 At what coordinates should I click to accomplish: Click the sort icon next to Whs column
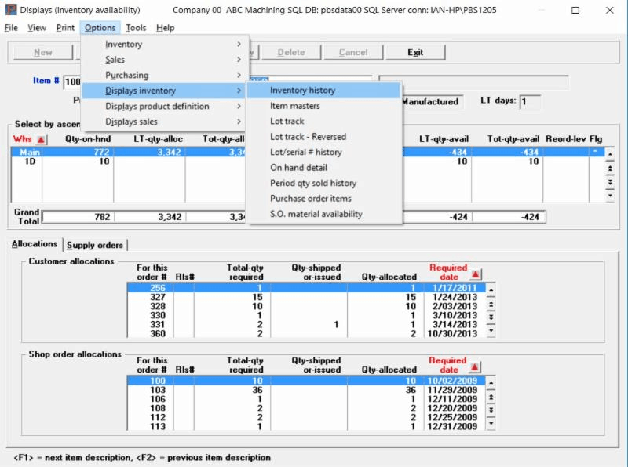coord(41,140)
